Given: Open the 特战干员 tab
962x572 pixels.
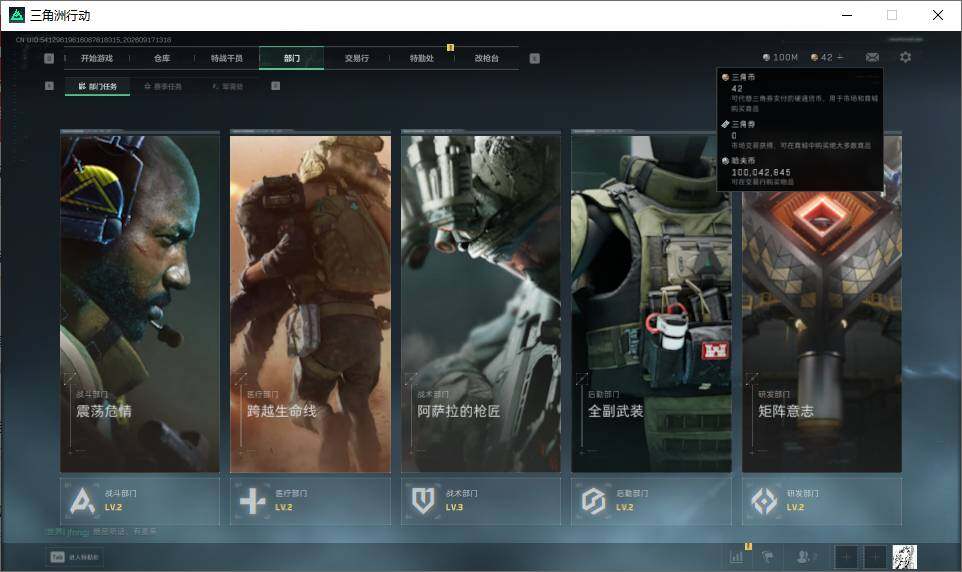Looking at the screenshot, I should pos(227,58).
